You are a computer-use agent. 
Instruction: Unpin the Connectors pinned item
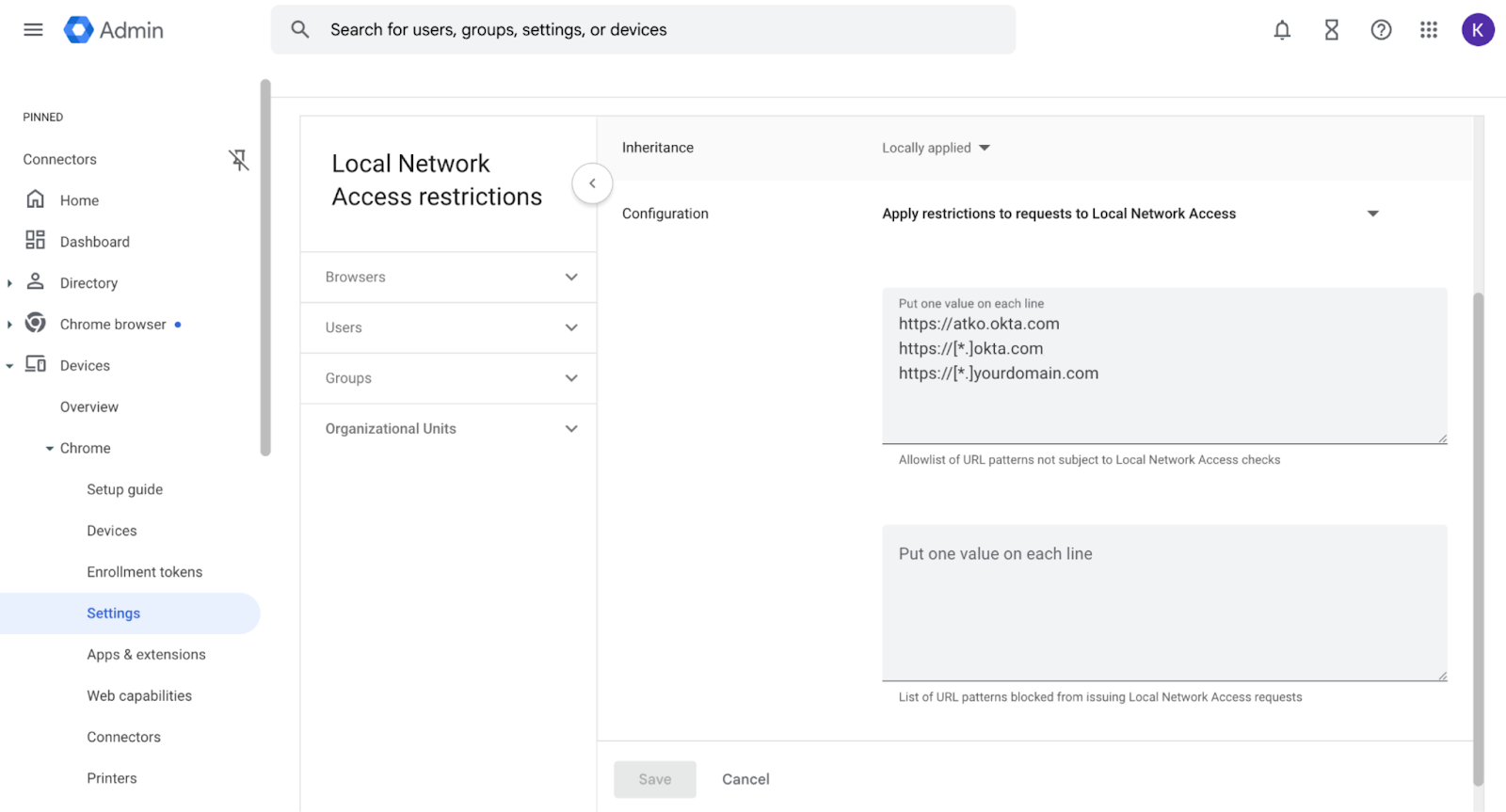239,160
